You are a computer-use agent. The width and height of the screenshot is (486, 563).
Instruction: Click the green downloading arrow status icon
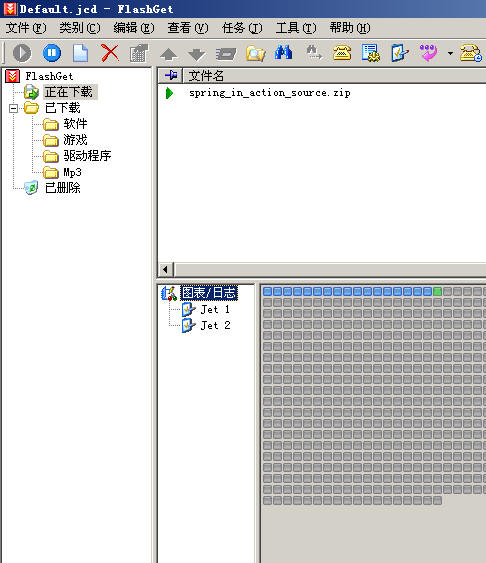169,93
